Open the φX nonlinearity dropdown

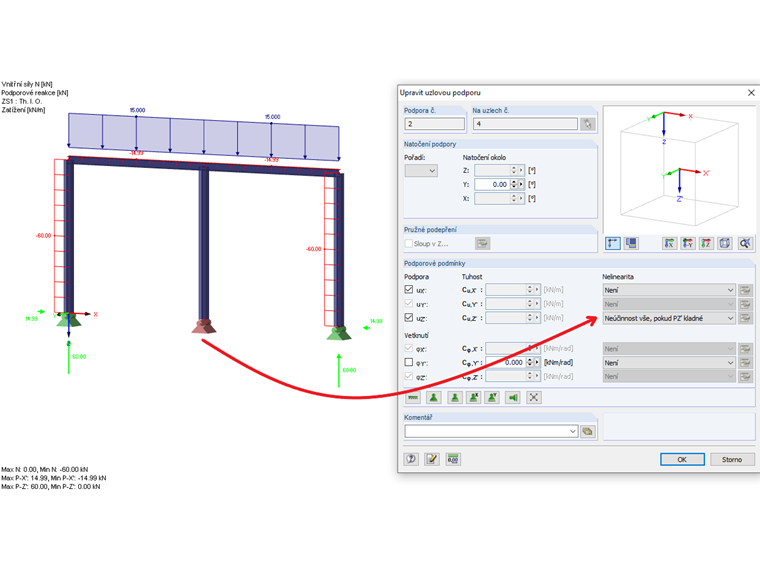(669, 349)
